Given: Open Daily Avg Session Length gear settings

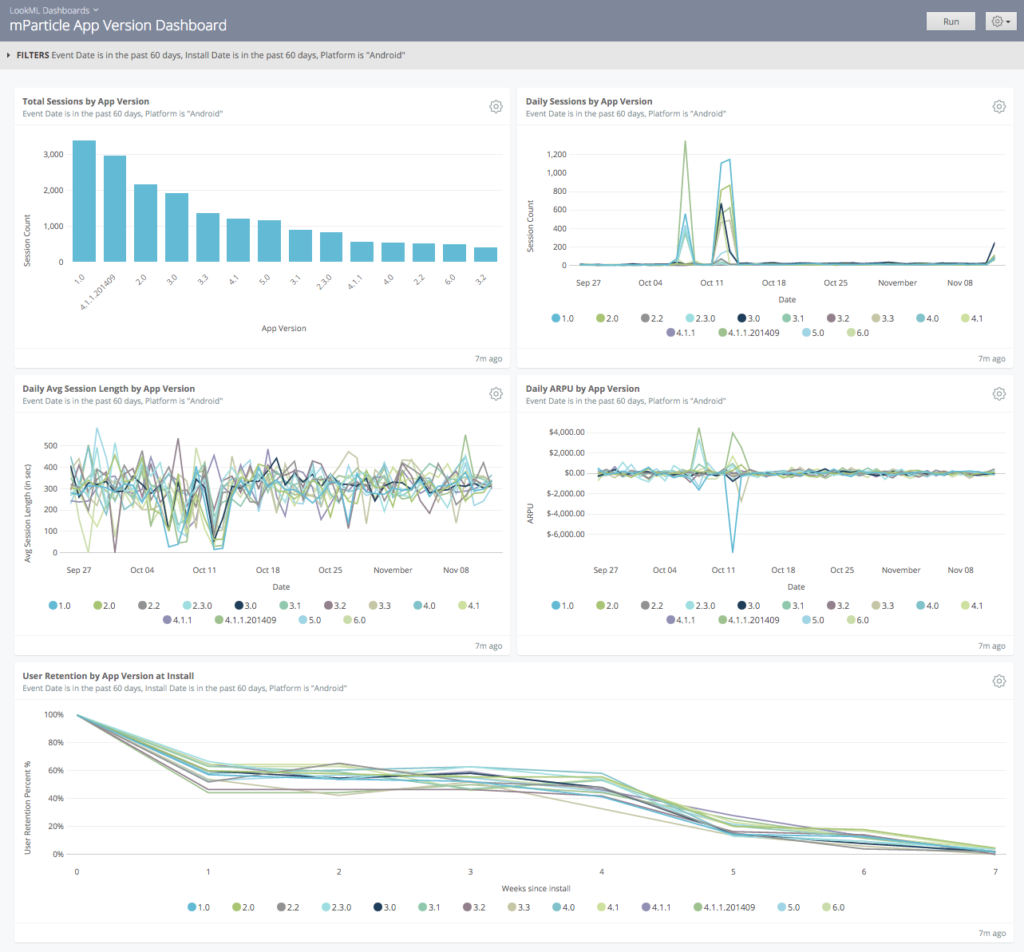Looking at the screenshot, I should click(x=496, y=394).
